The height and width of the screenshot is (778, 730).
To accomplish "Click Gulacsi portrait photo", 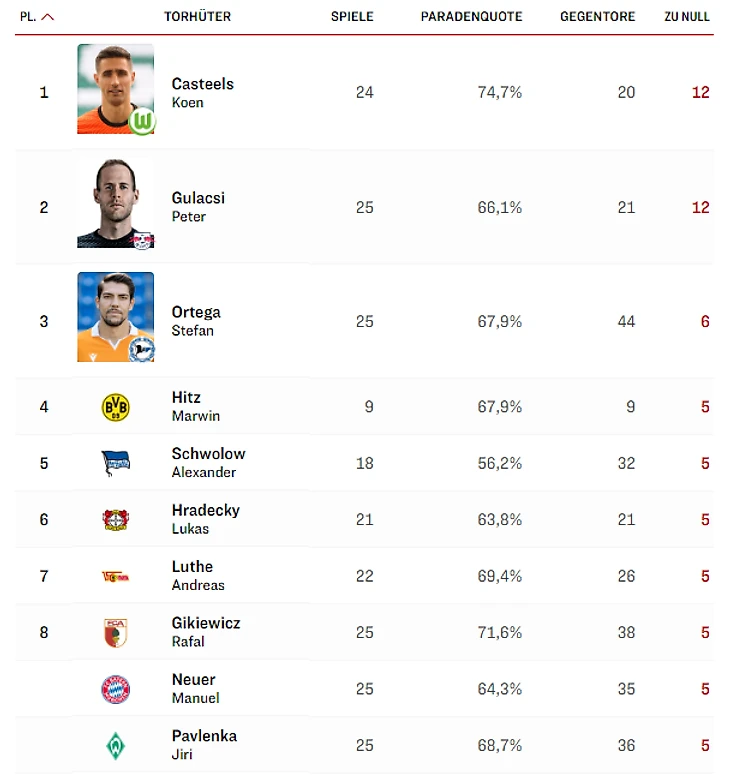I will tap(115, 203).
